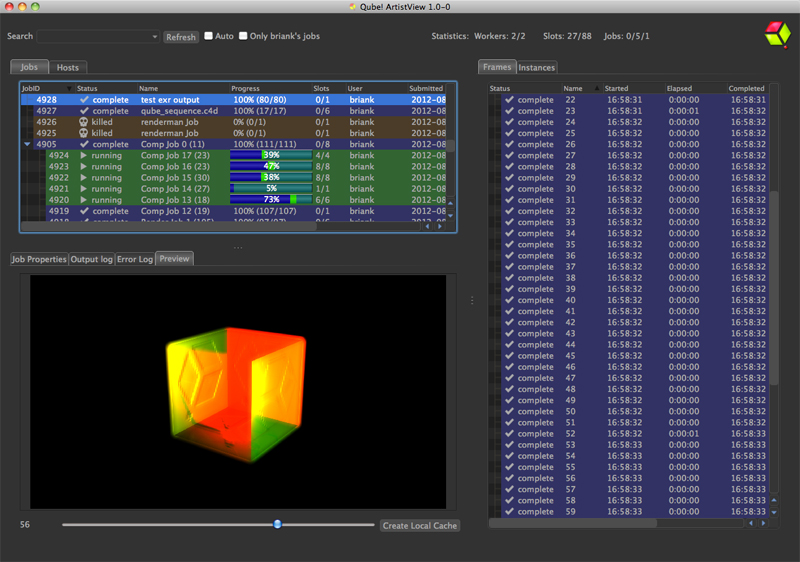The width and height of the screenshot is (800, 562).
Task: Collapse job 4905 Comp Job 0 tree
Action: tap(28, 144)
